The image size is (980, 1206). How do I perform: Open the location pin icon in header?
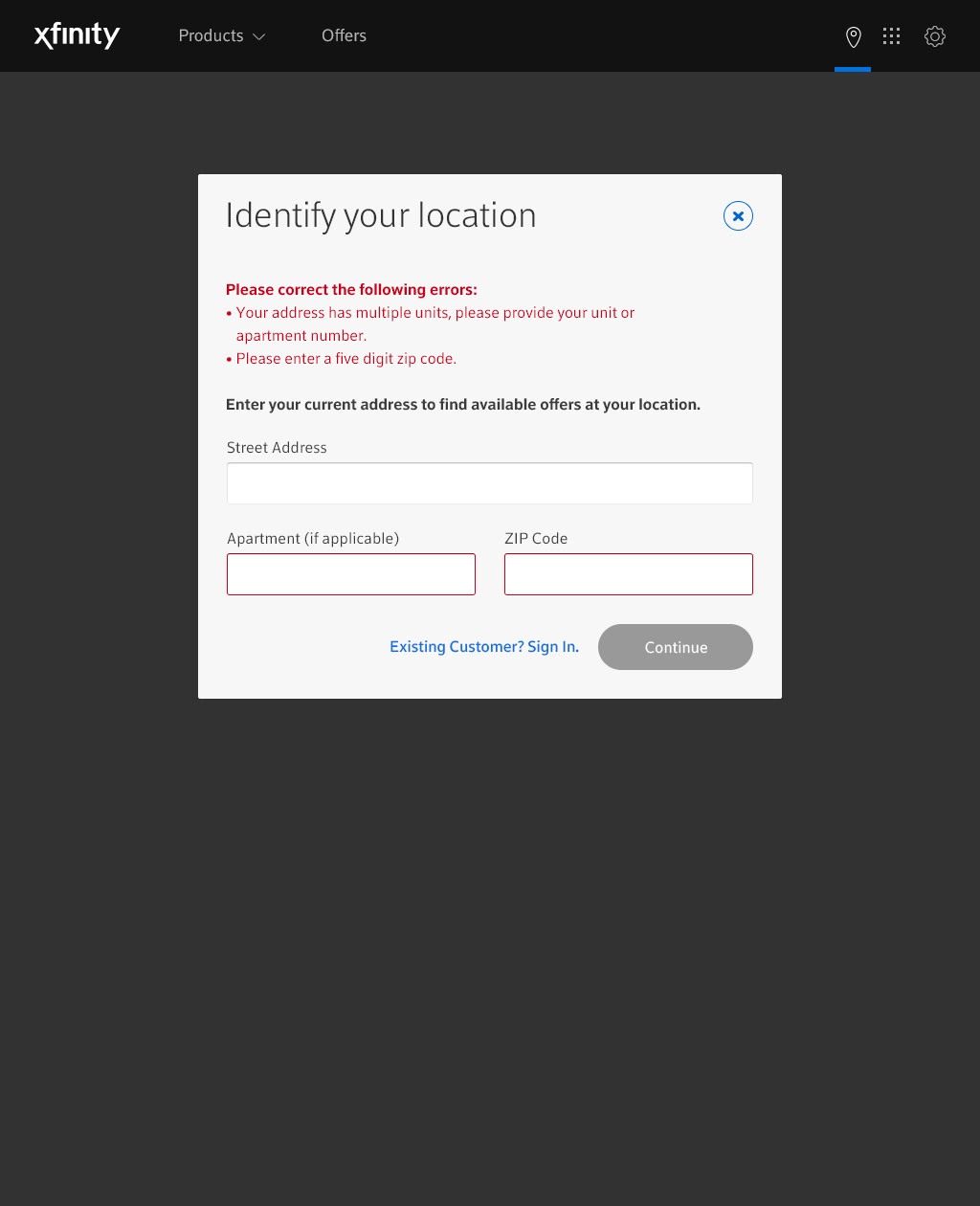853,36
